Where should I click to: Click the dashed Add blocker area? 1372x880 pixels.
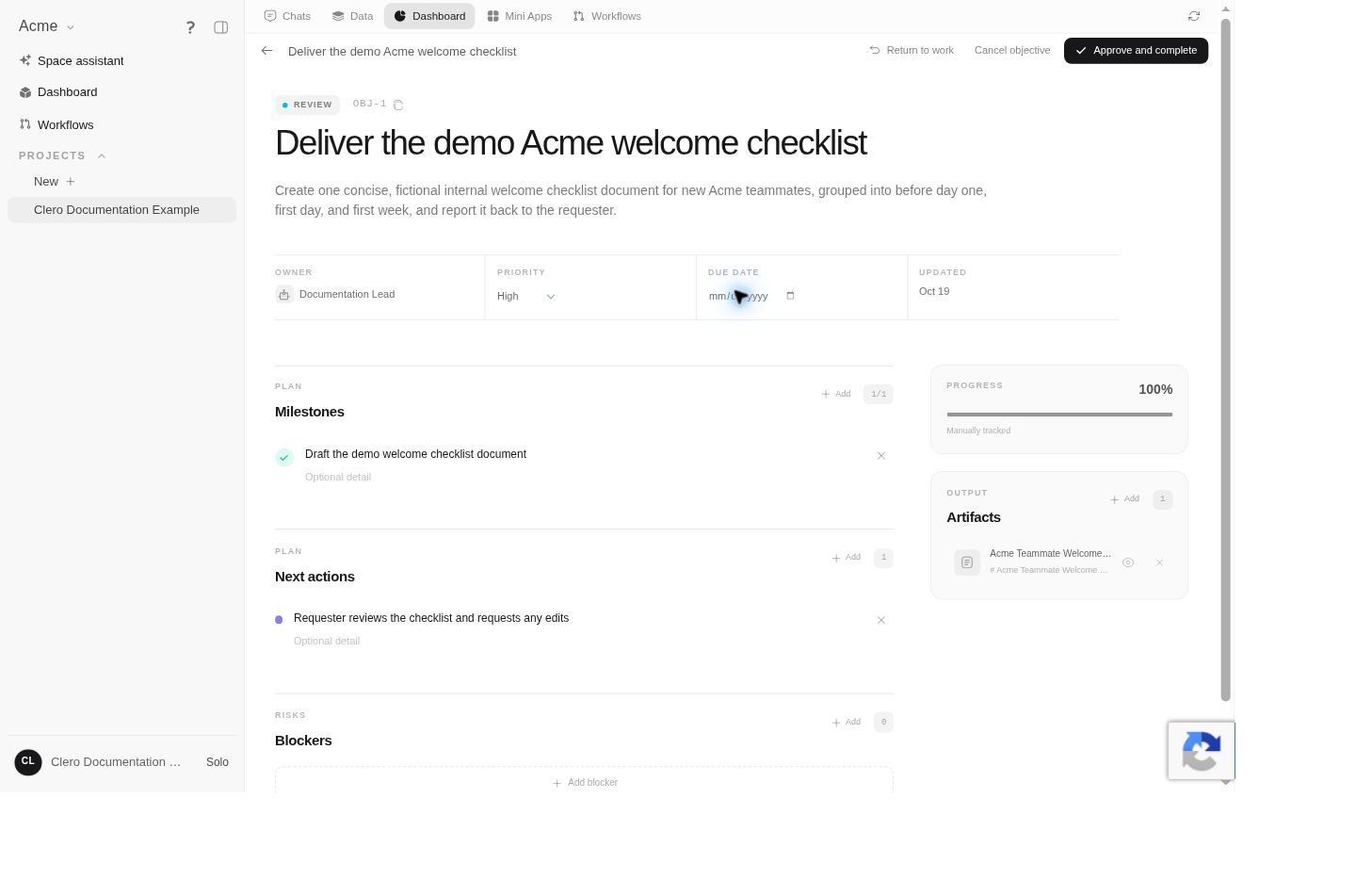coord(584,782)
